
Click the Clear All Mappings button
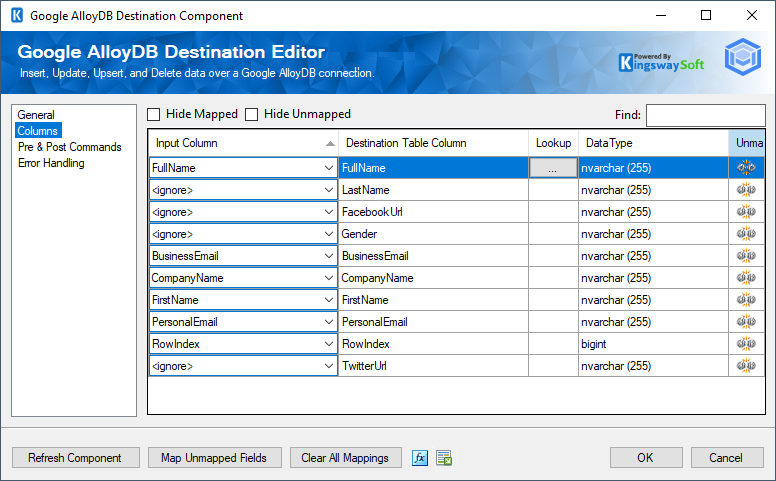(x=345, y=458)
